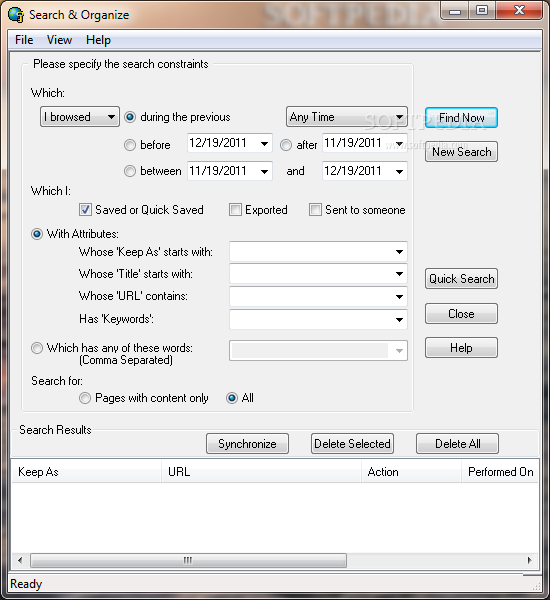Start a New Search
Image resolution: width=550 pixels, height=600 pixels.
click(461, 152)
